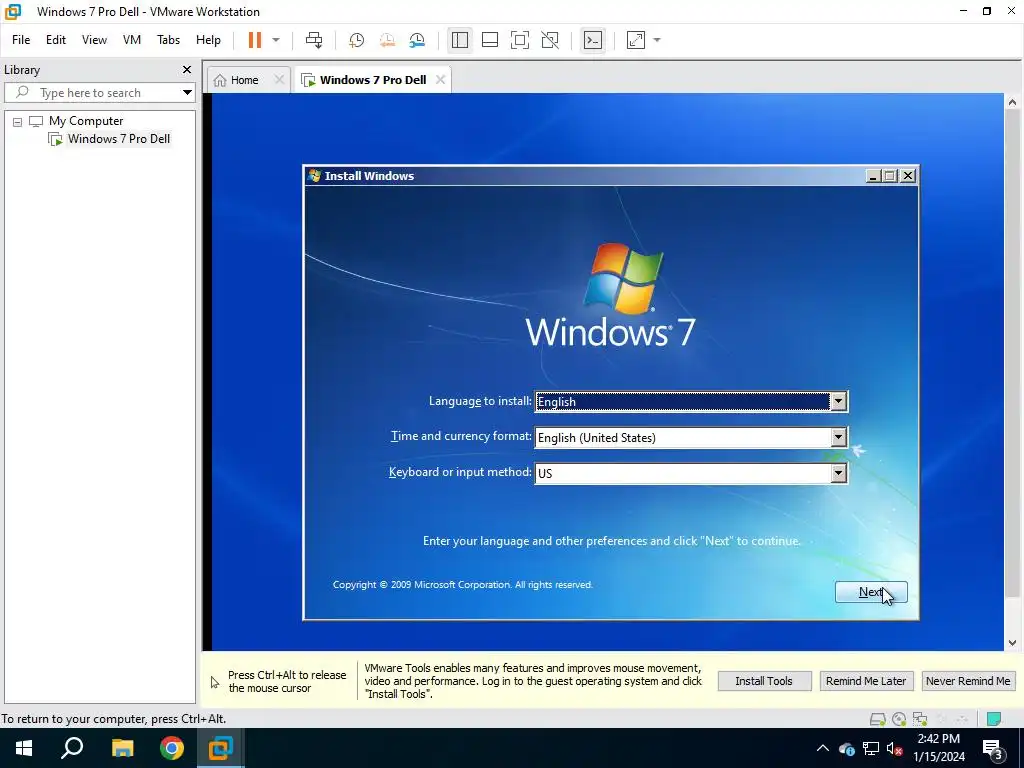Open Keyboard or input method dropdown
1024x768 pixels.
(839, 473)
